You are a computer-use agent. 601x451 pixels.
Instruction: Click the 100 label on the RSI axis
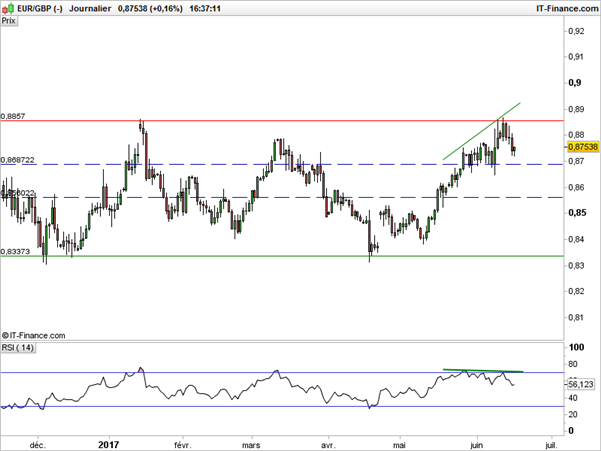pos(576,347)
